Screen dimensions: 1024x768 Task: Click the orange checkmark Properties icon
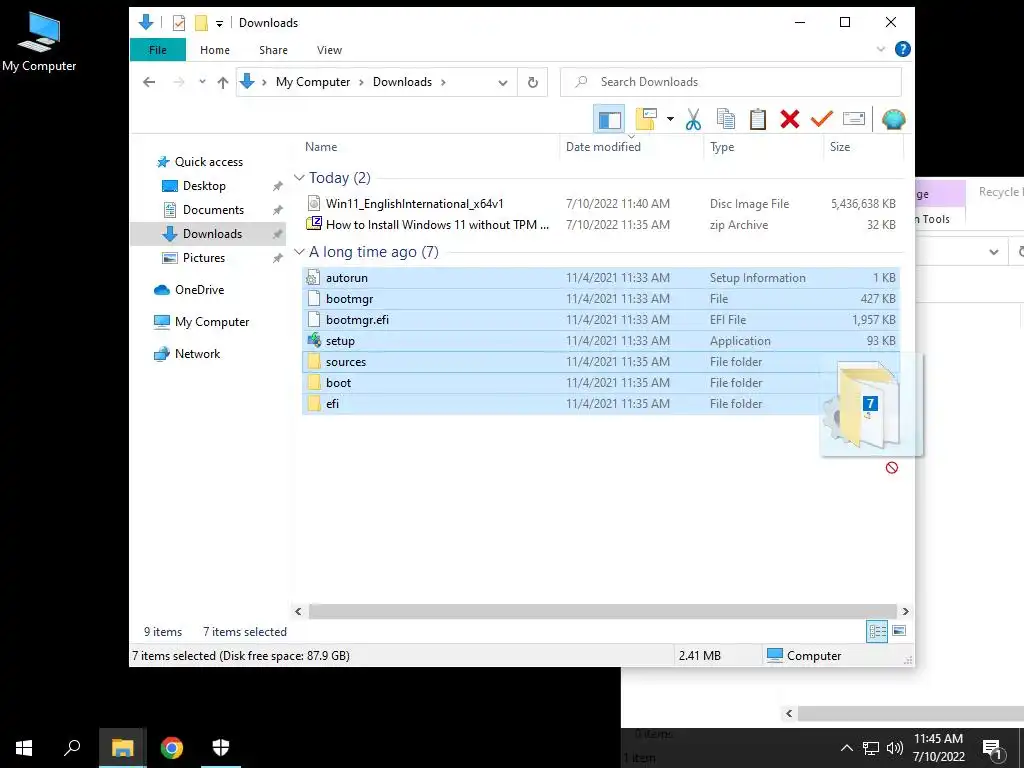click(822, 120)
